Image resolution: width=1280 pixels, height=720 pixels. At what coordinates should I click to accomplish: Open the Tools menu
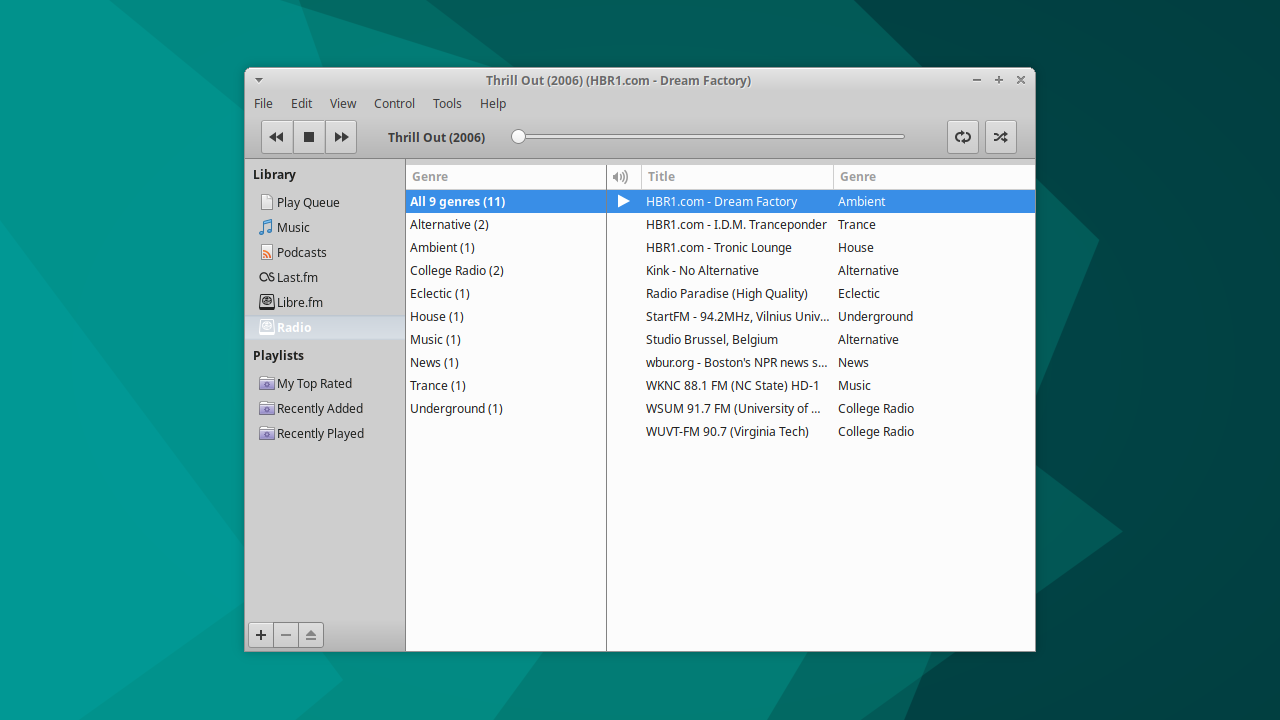coord(447,103)
